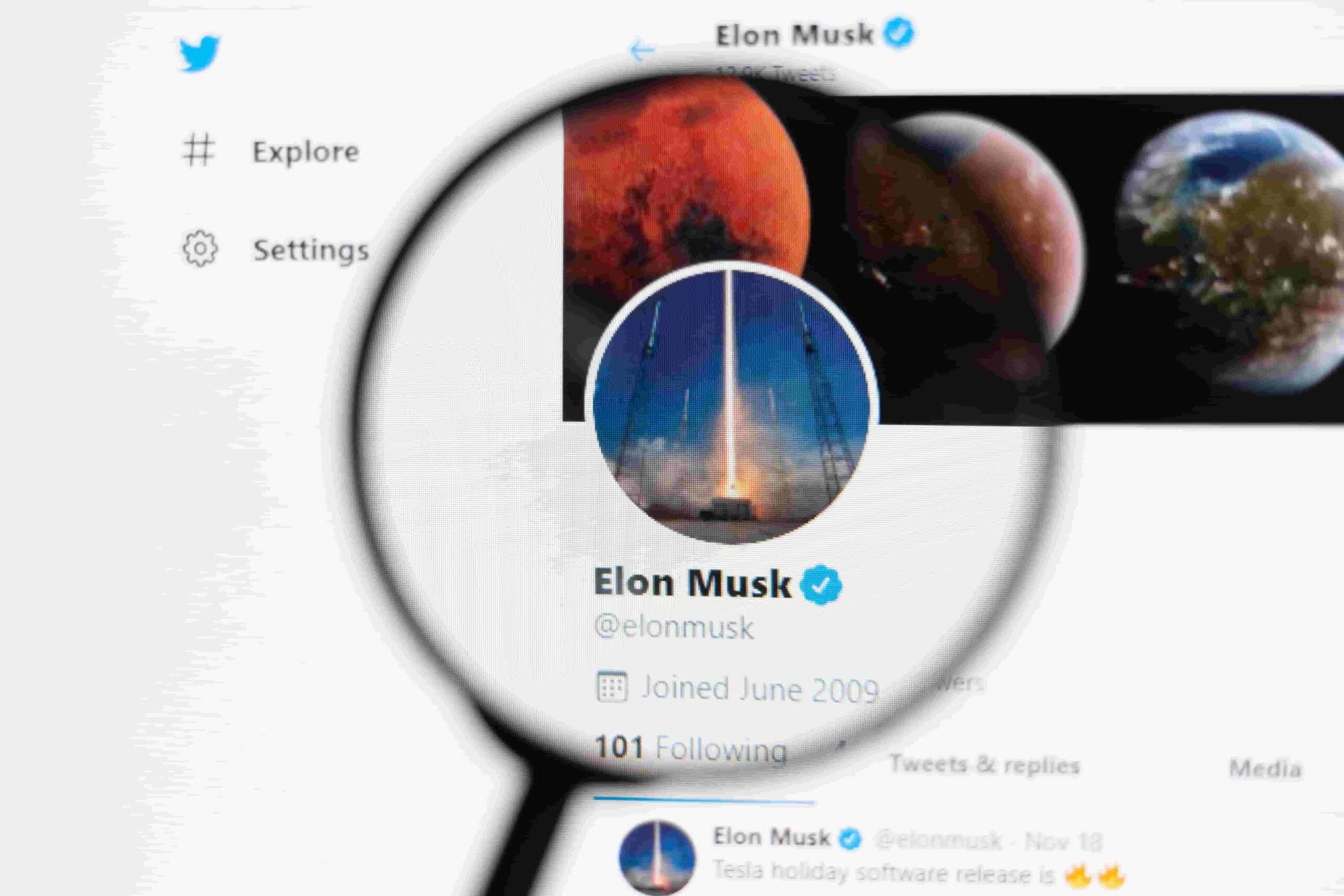Click the Nov 18 tweet timestamp

1064,841
